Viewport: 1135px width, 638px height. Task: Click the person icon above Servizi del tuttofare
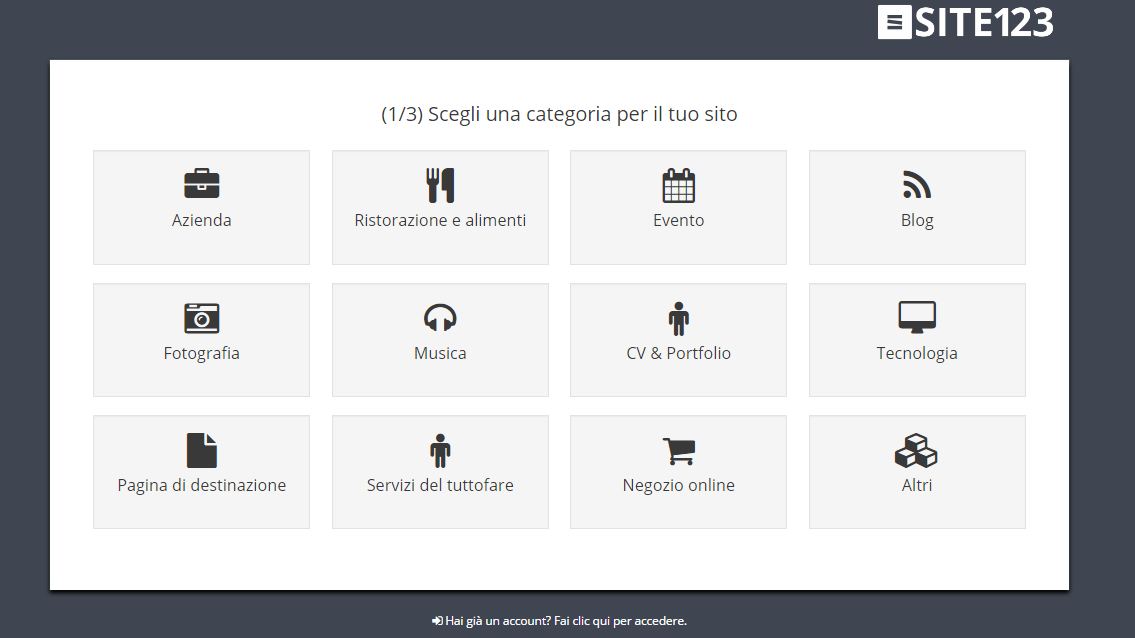(x=440, y=451)
